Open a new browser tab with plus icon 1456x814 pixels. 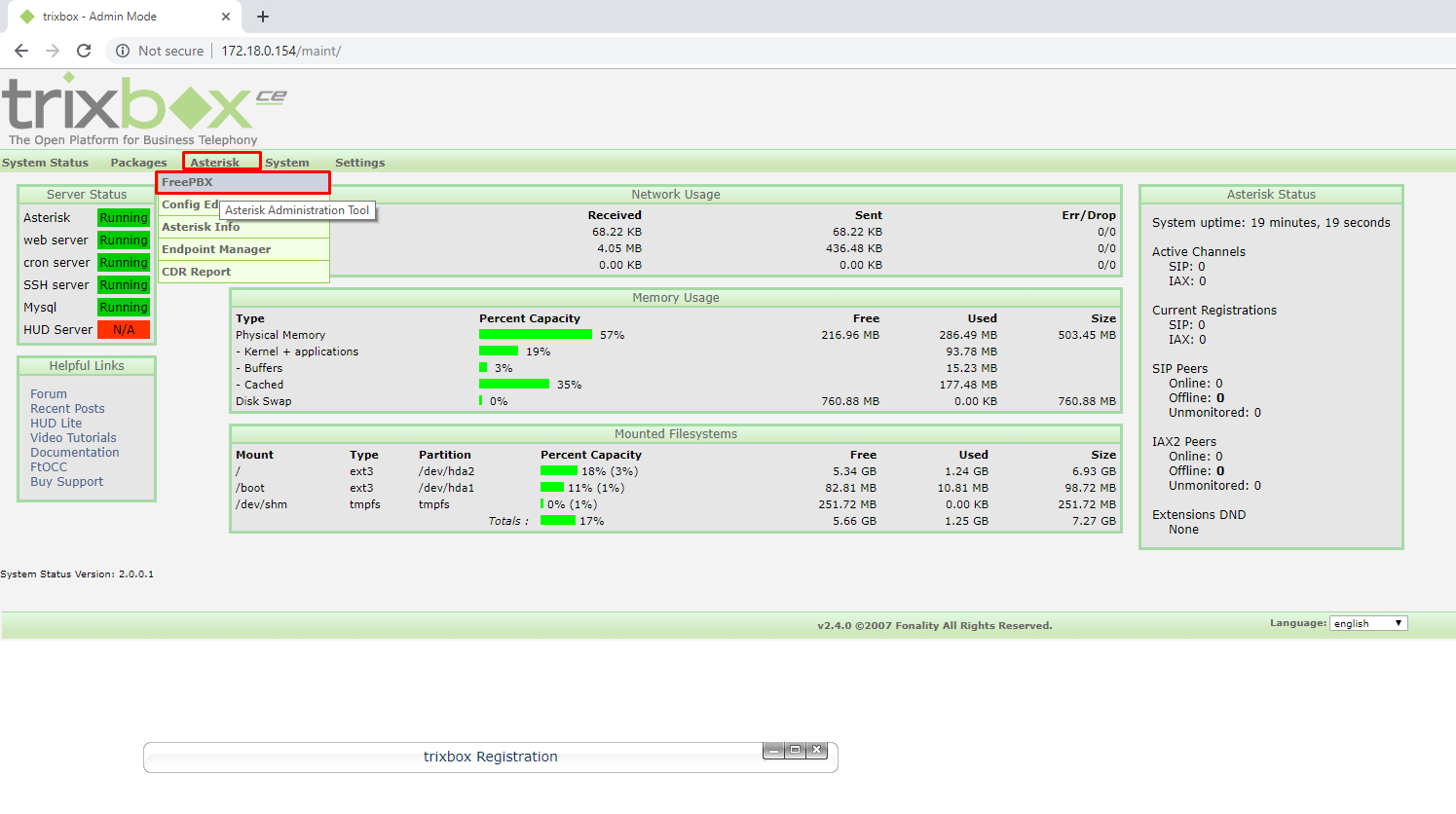click(262, 17)
